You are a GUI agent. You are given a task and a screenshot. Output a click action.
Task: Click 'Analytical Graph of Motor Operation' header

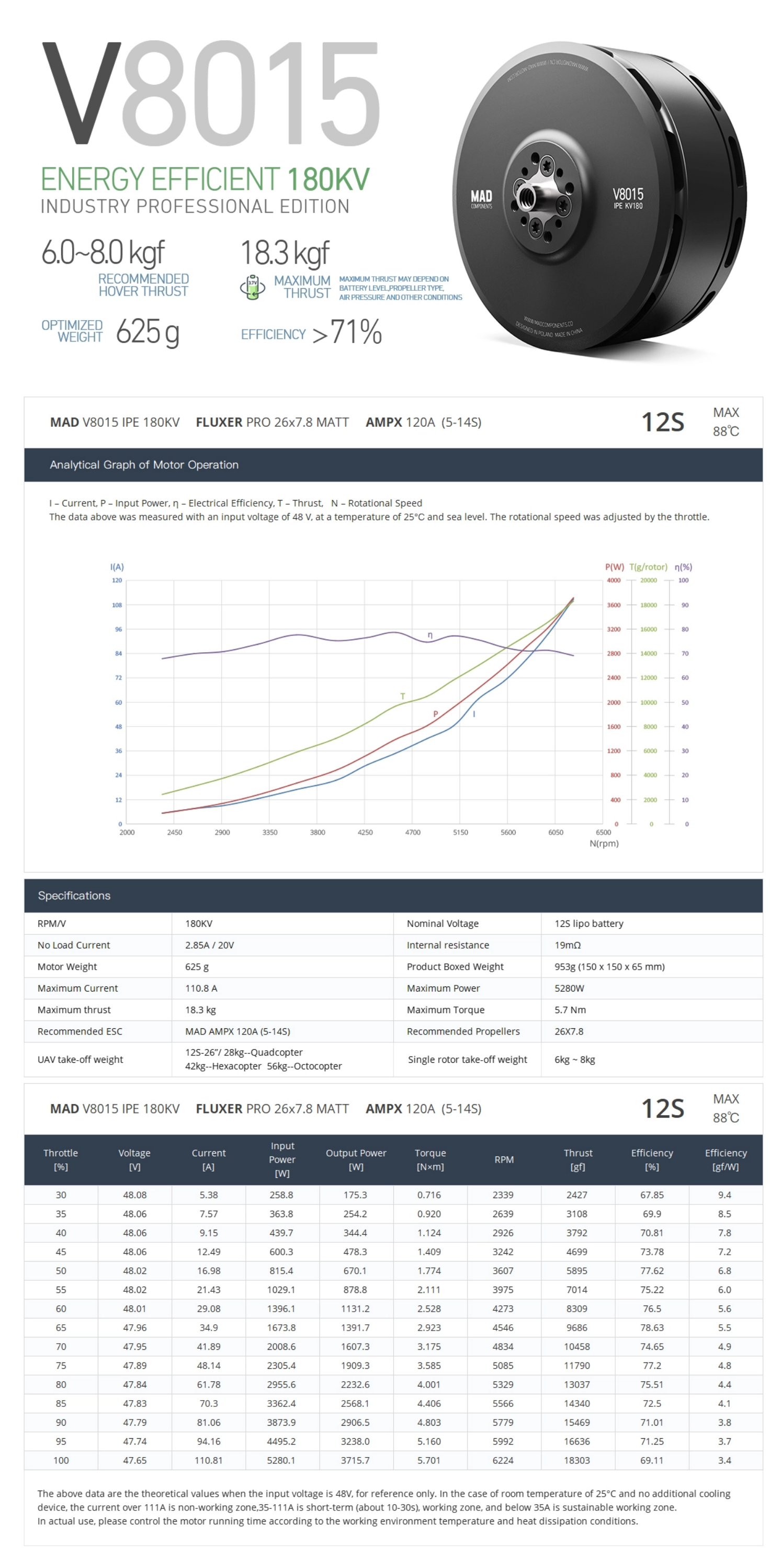(x=144, y=464)
